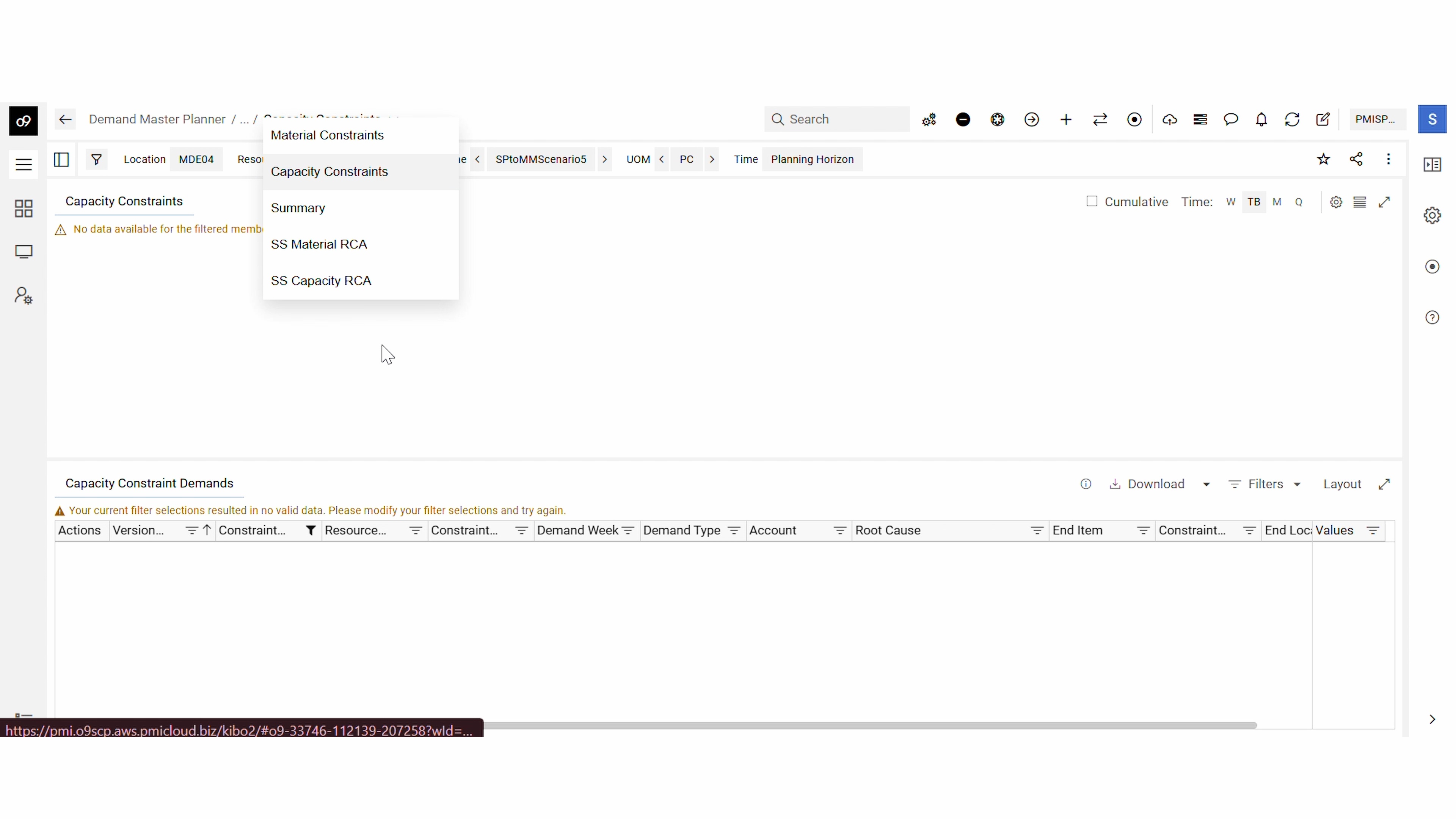Maximize the Capacity Constraints widget

coord(1384,202)
